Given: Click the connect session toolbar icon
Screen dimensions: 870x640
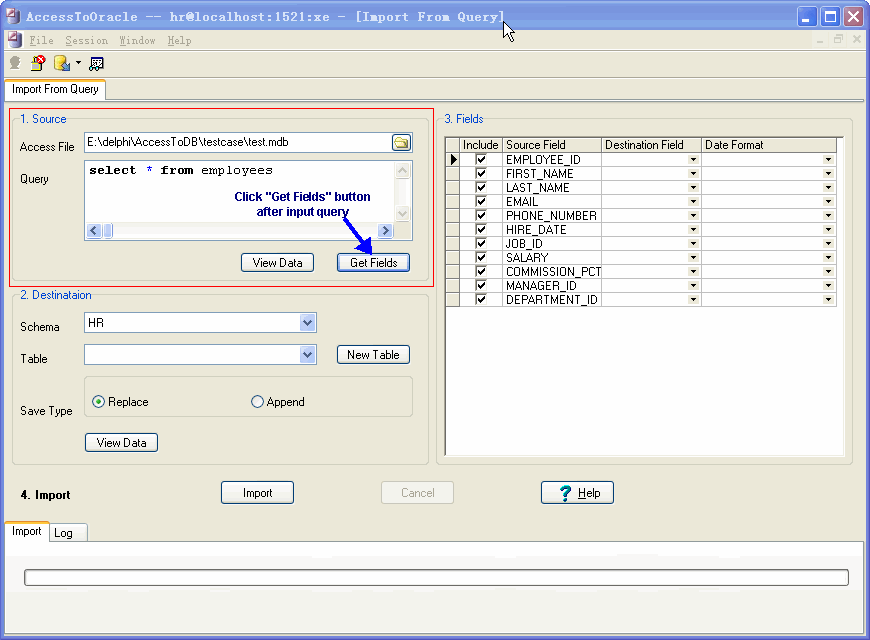Looking at the screenshot, I should (x=15, y=63).
